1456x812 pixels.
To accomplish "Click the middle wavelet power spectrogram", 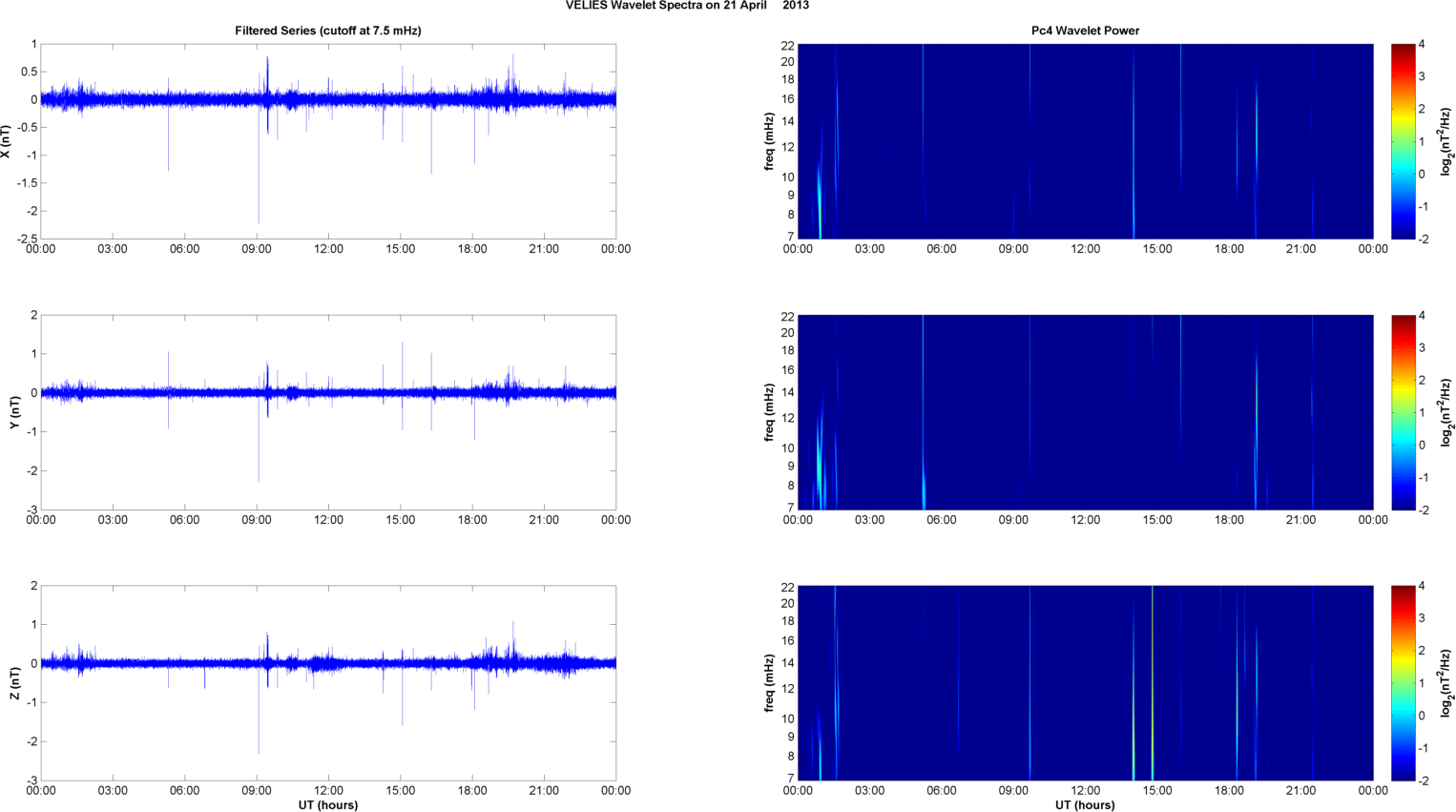I will [x=1085, y=412].
